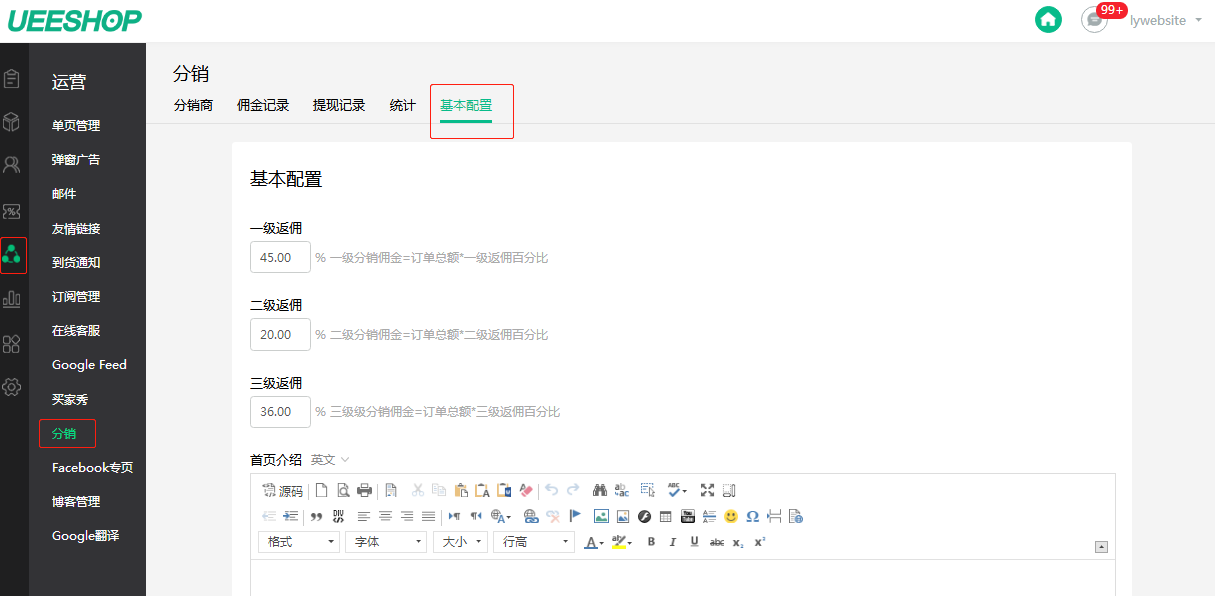The width and height of the screenshot is (1215, 596).
Task: Insert YouTube video icon in editor
Action: [x=688, y=517]
